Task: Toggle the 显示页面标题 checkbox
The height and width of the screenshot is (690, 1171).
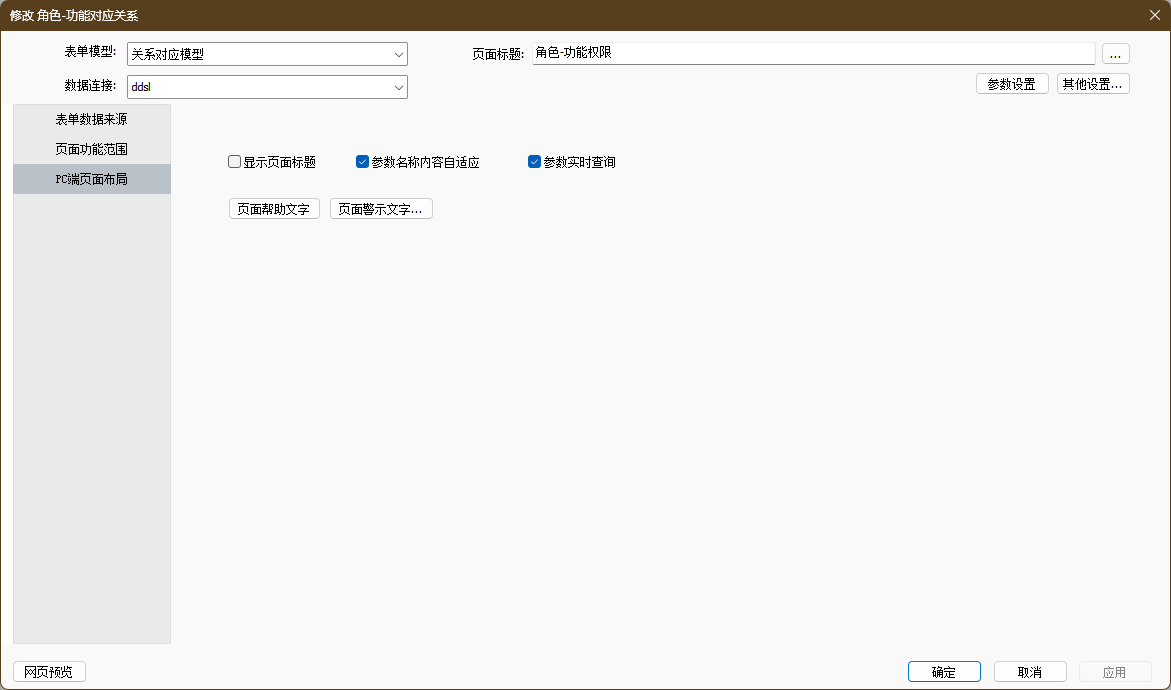Action: pyautogui.click(x=235, y=162)
